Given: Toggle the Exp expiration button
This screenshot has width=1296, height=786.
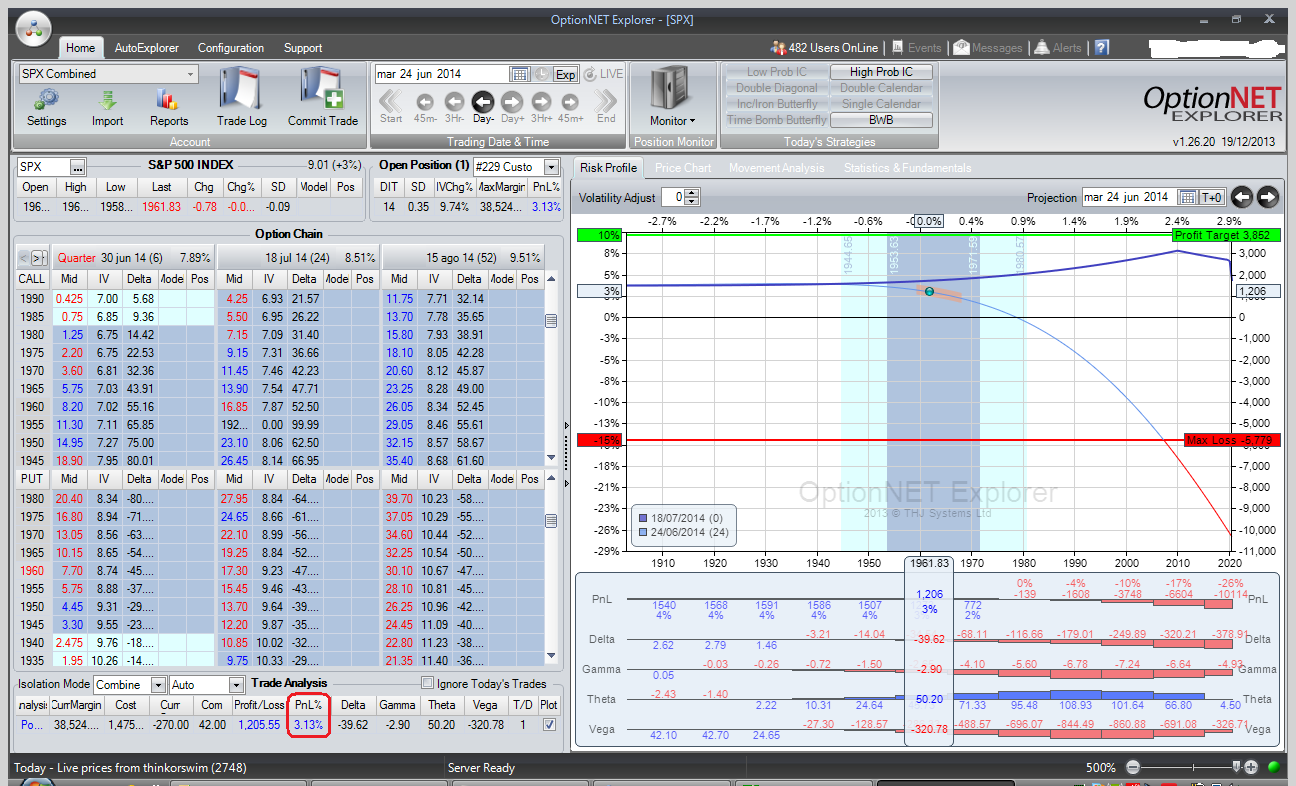Looking at the screenshot, I should point(565,74).
